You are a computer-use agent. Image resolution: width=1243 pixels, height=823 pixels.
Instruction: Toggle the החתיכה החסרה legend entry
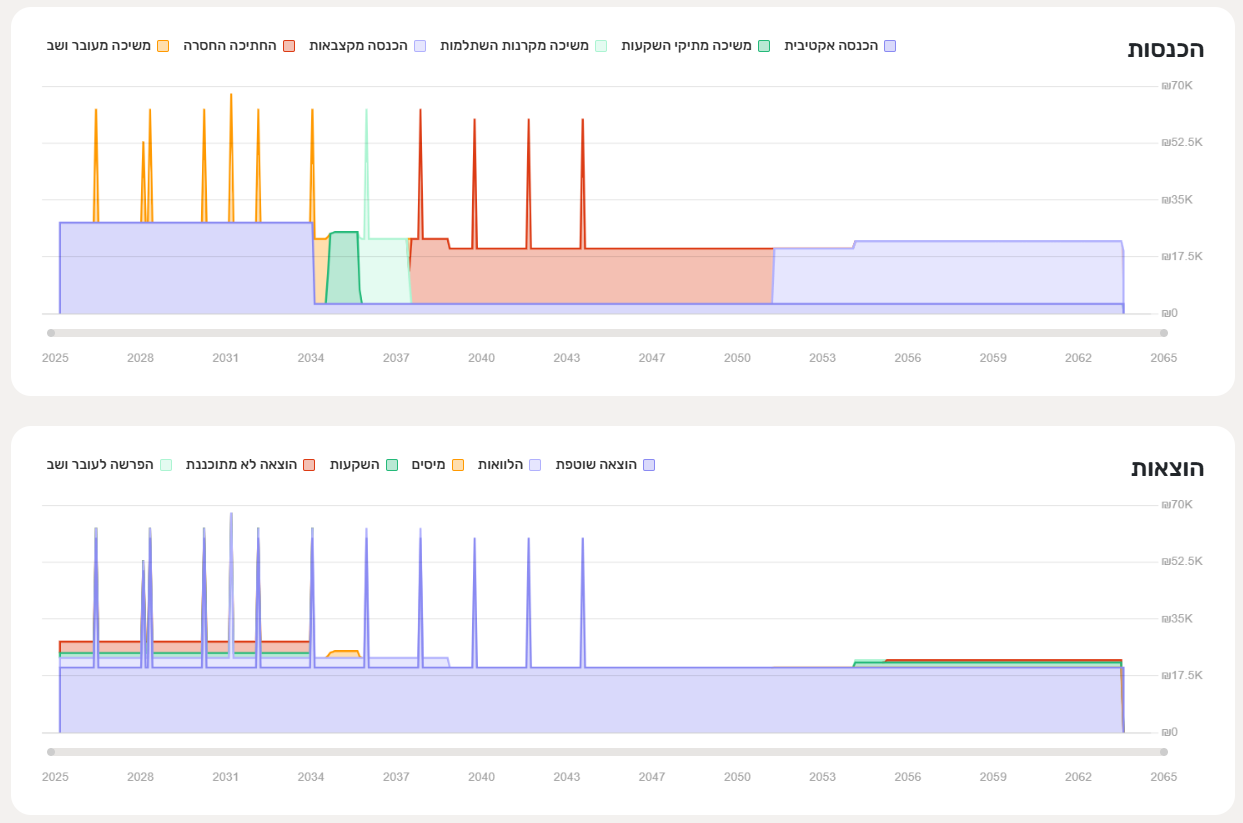point(289,46)
